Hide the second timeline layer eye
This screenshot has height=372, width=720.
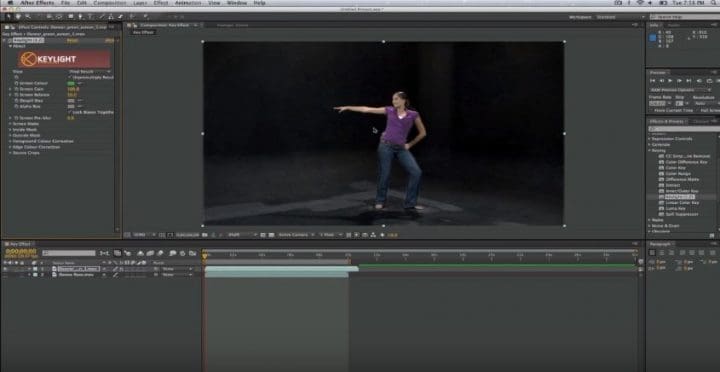5,275
